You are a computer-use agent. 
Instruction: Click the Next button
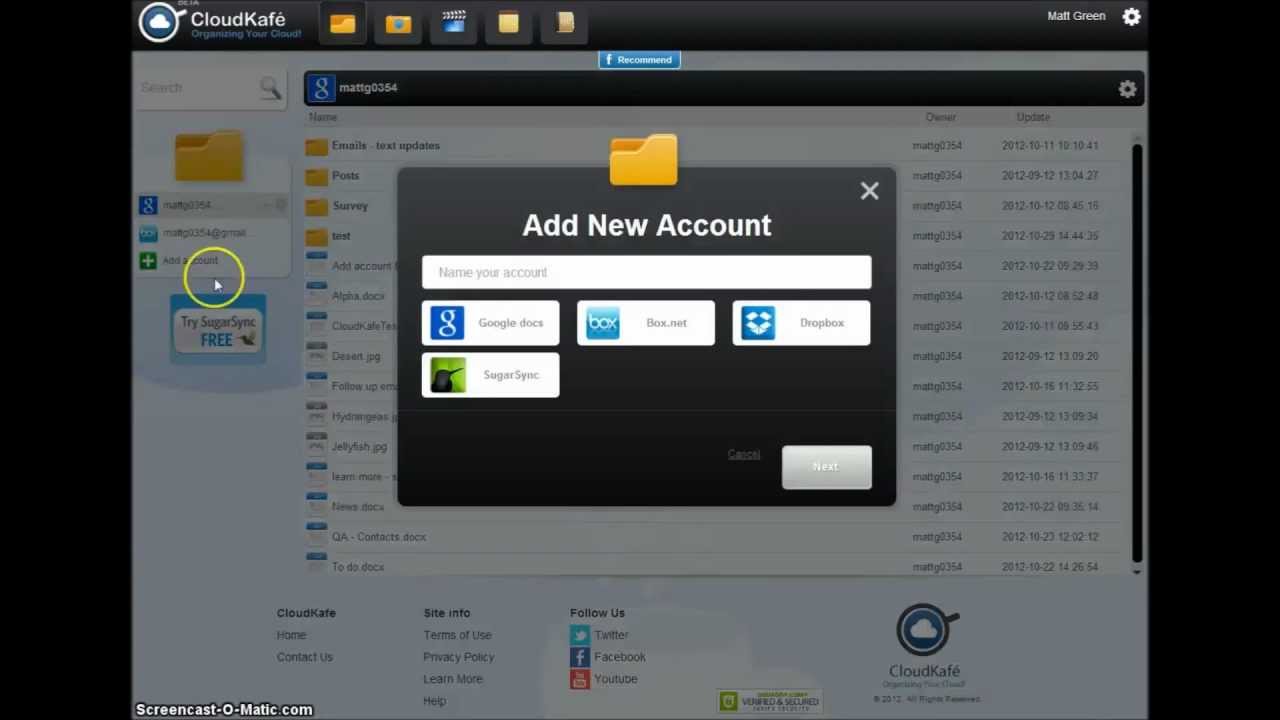click(826, 467)
